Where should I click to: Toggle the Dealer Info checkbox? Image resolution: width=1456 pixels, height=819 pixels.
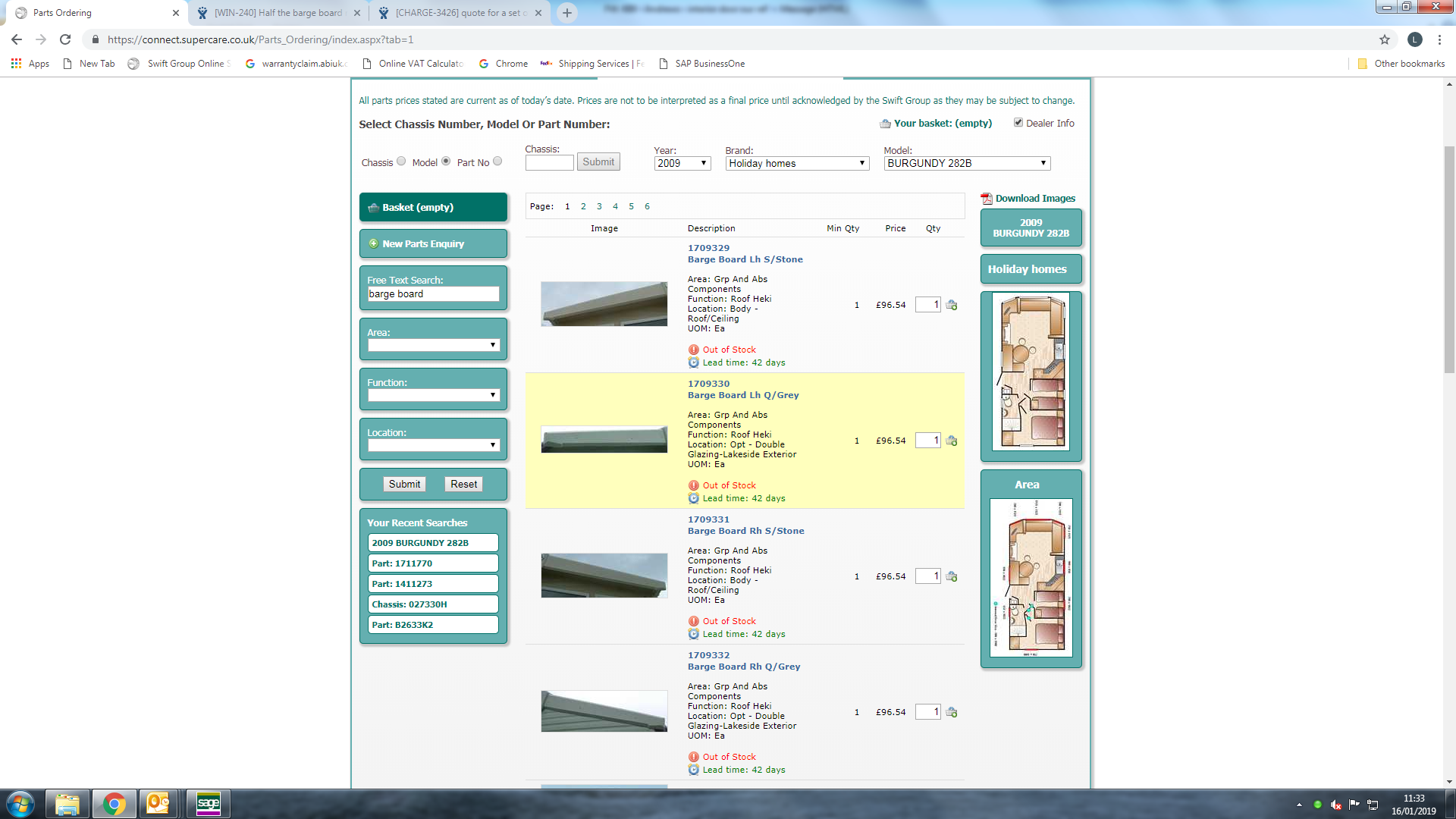click(1018, 123)
